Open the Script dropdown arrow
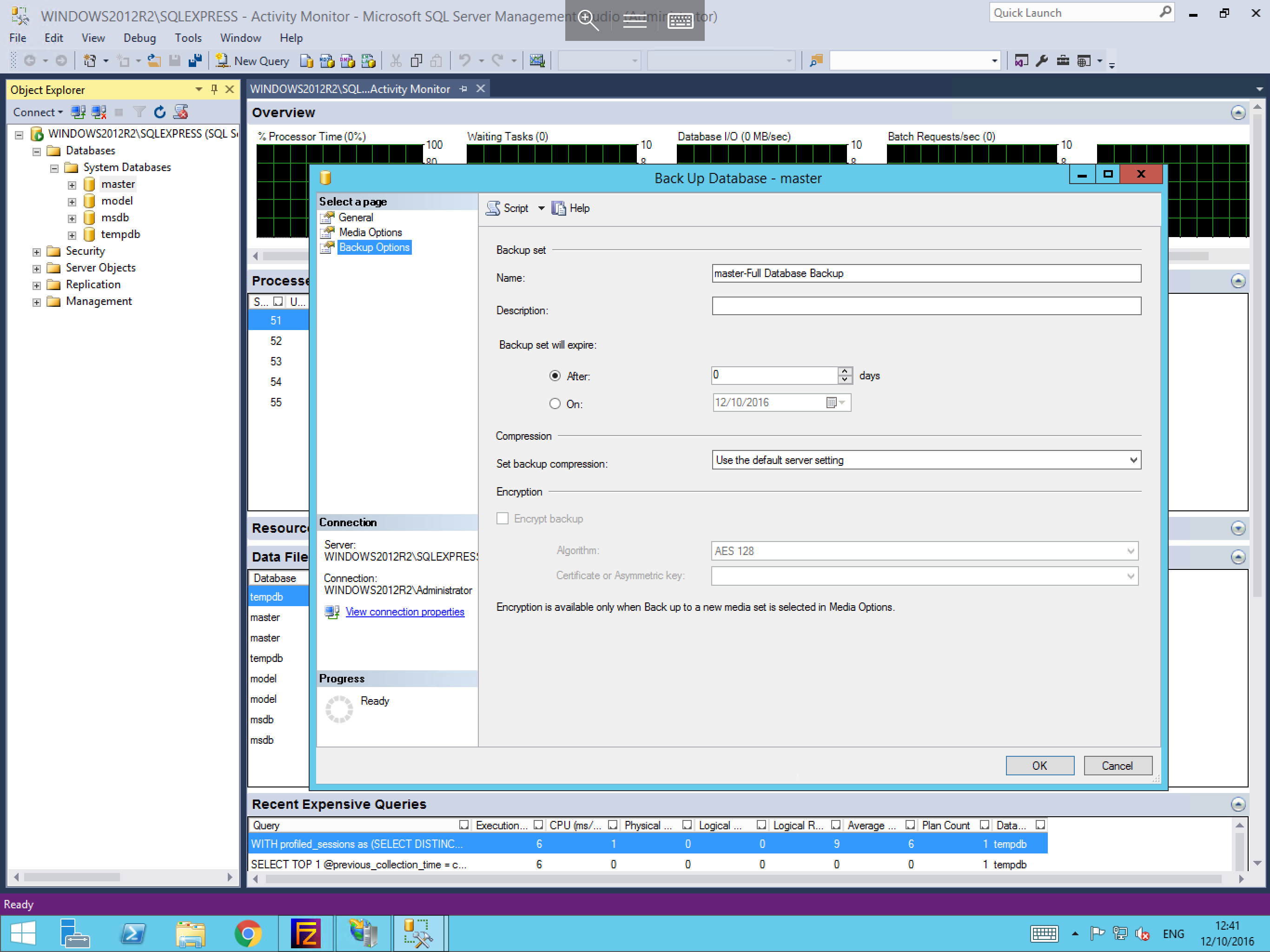The width and height of the screenshot is (1270, 952). tap(541, 208)
